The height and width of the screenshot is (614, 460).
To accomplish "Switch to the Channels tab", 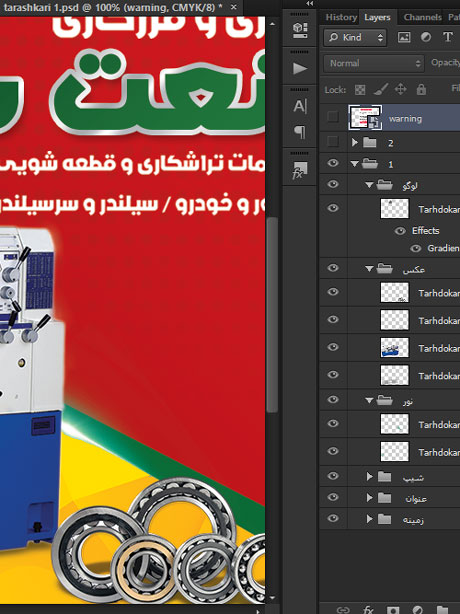I will (422, 17).
